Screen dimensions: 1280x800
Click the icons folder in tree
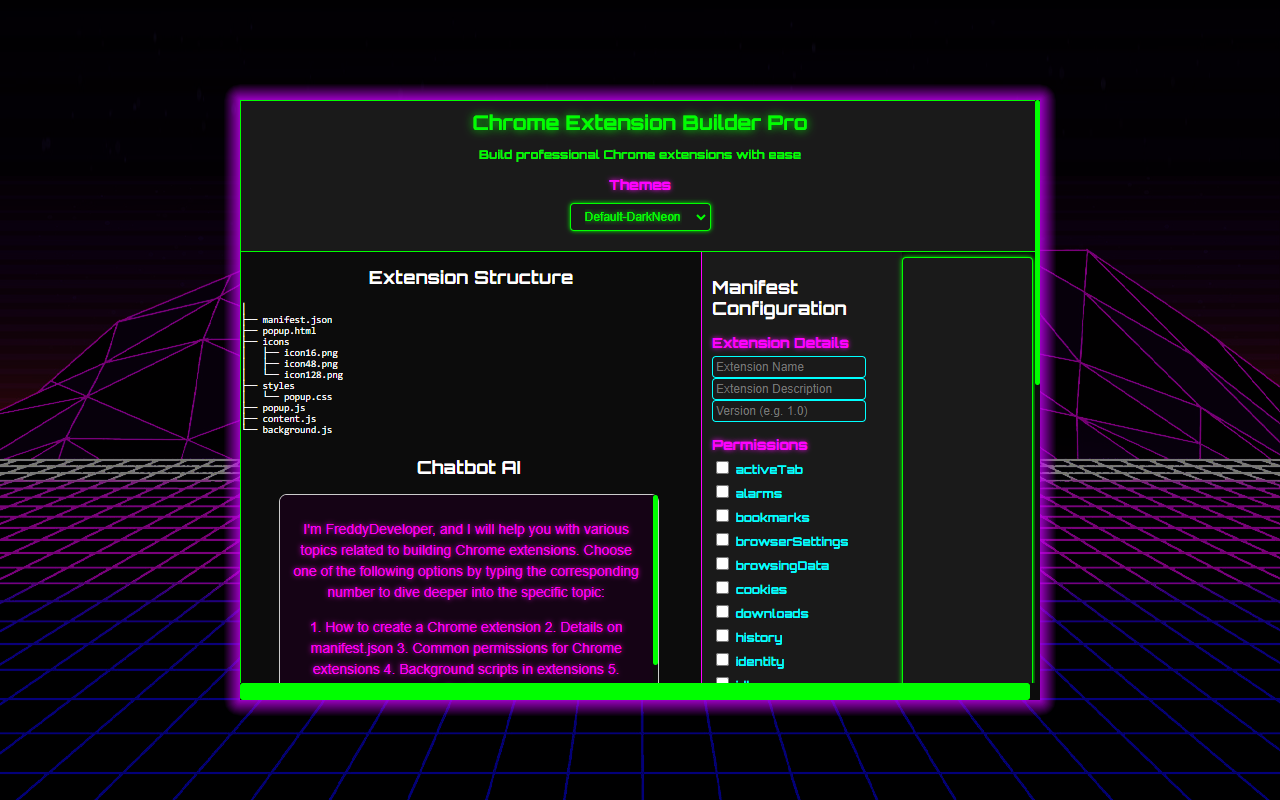coord(276,342)
